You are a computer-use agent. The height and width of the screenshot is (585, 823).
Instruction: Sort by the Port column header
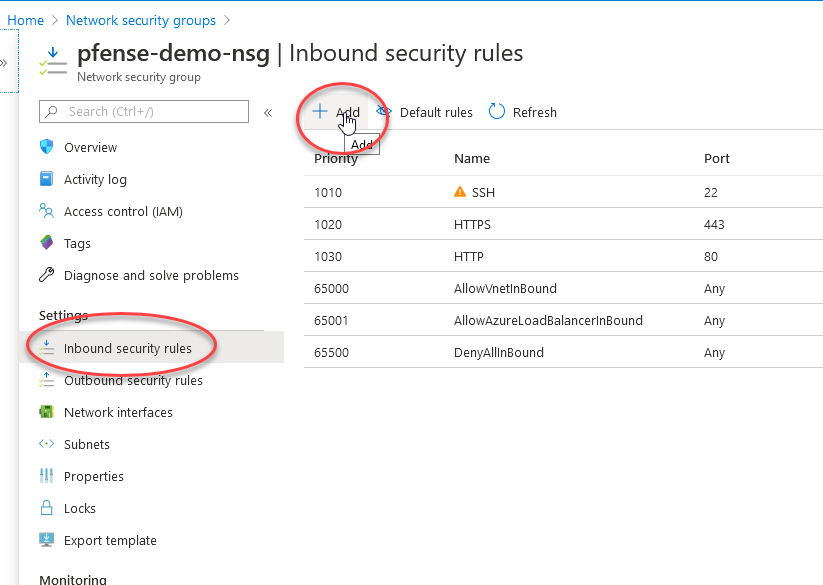pyautogui.click(x=716, y=158)
